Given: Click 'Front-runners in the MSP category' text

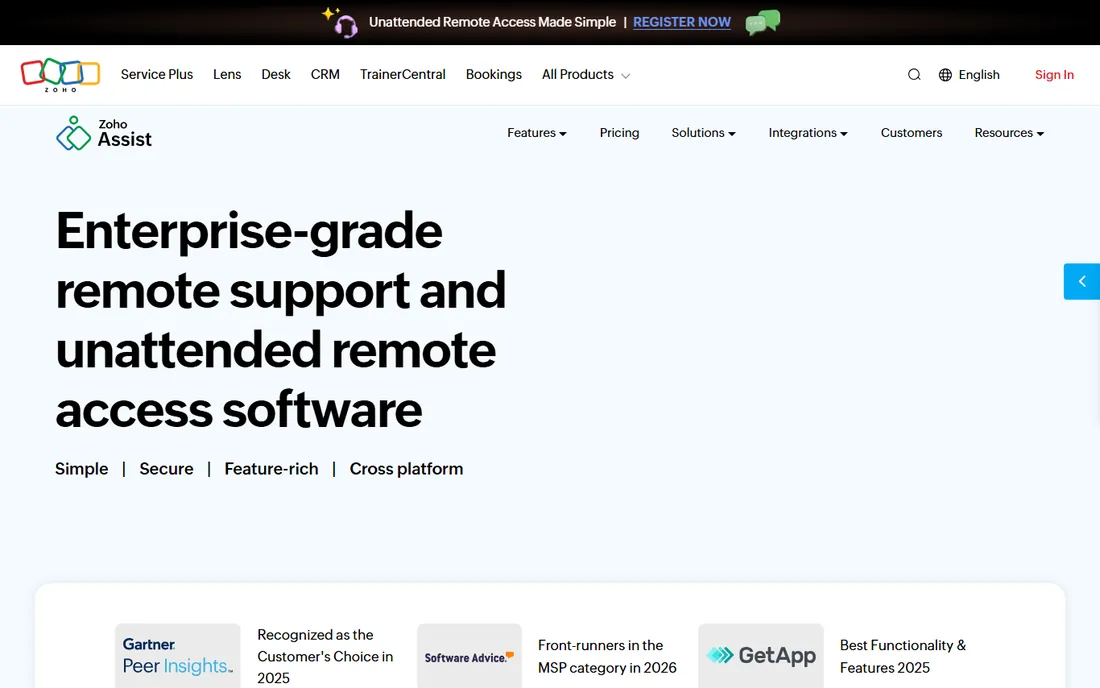Looking at the screenshot, I should click(x=608, y=656).
